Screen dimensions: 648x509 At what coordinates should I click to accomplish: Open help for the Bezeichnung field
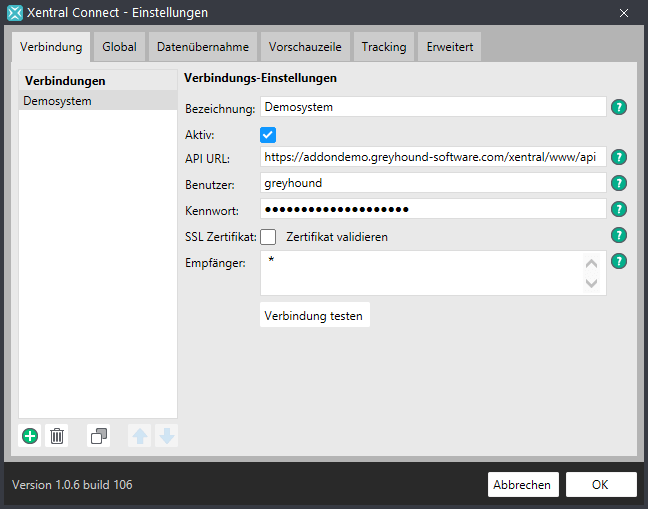tap(619, 107)
